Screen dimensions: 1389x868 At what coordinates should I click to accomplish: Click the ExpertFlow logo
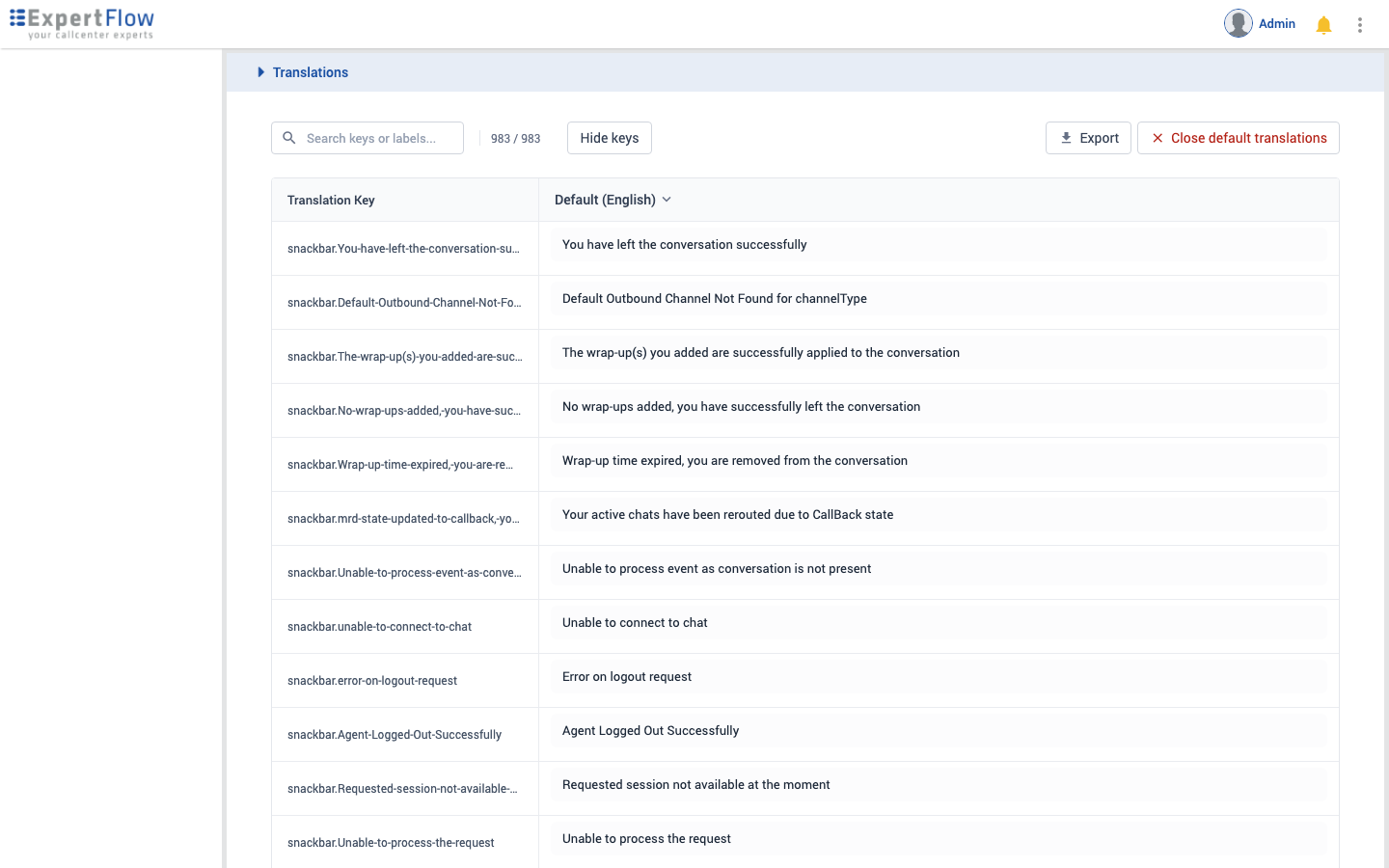click(82, 24)
